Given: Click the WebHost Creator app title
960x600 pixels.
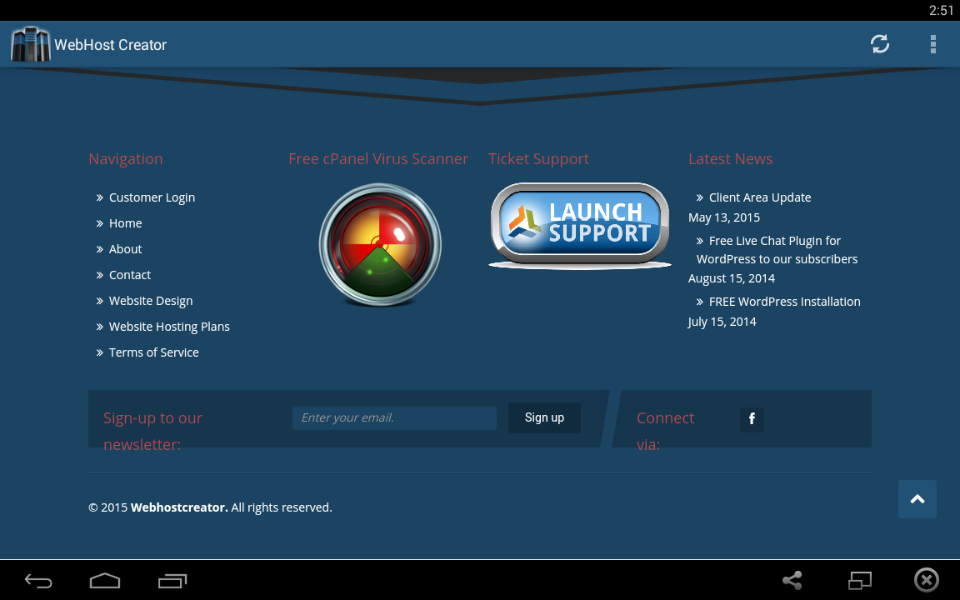Looking at the screenshot, I should coord(110,45).
